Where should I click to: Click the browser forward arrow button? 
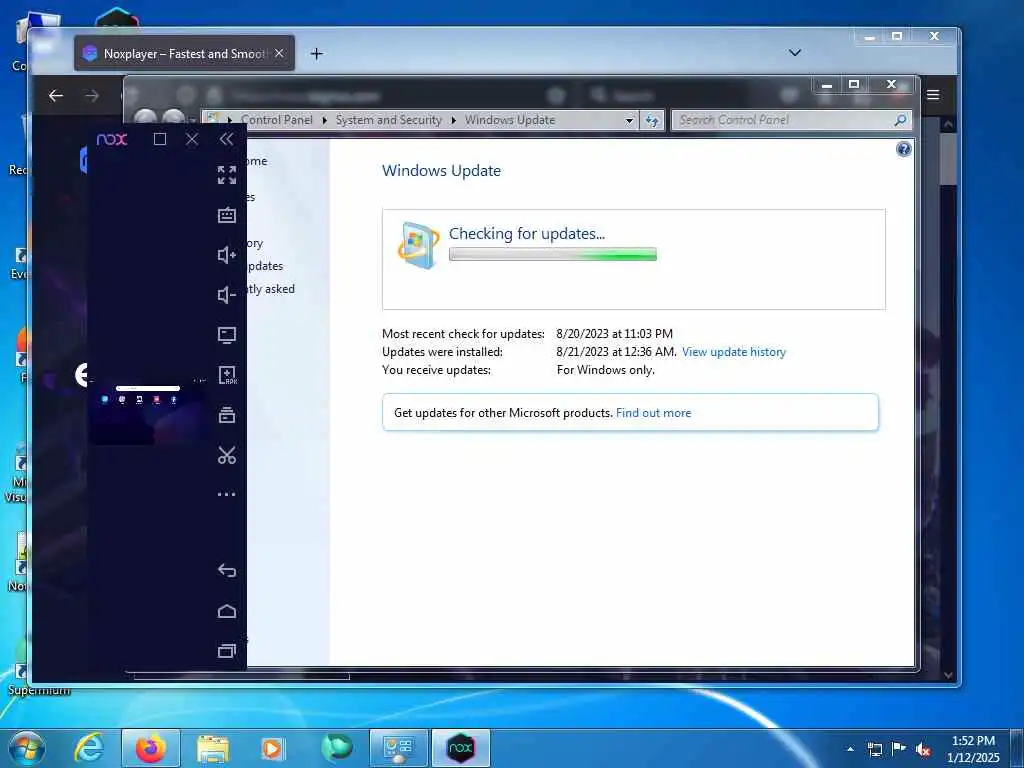[x=92, y=96]
